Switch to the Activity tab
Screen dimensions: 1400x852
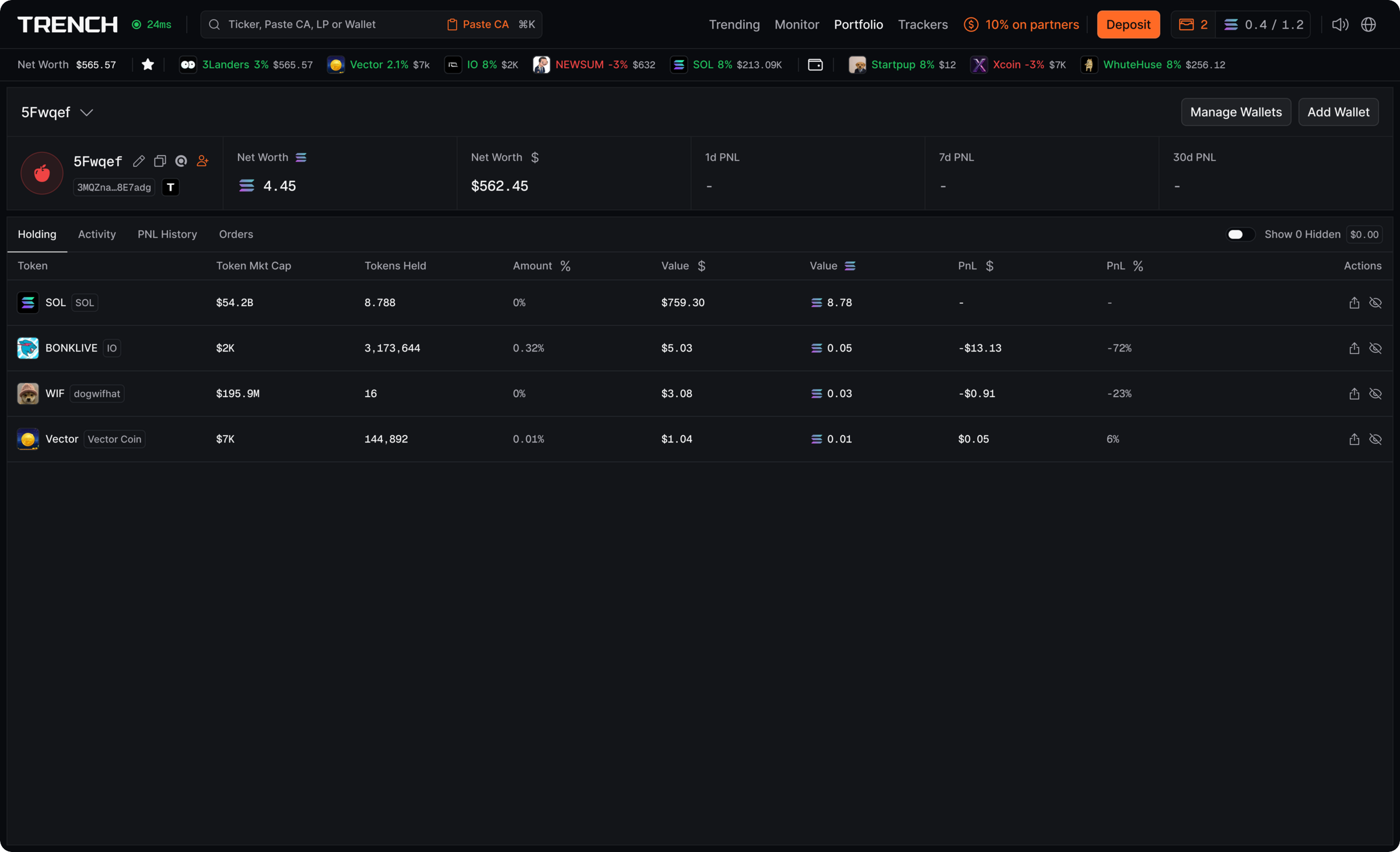tap(97, 234)
